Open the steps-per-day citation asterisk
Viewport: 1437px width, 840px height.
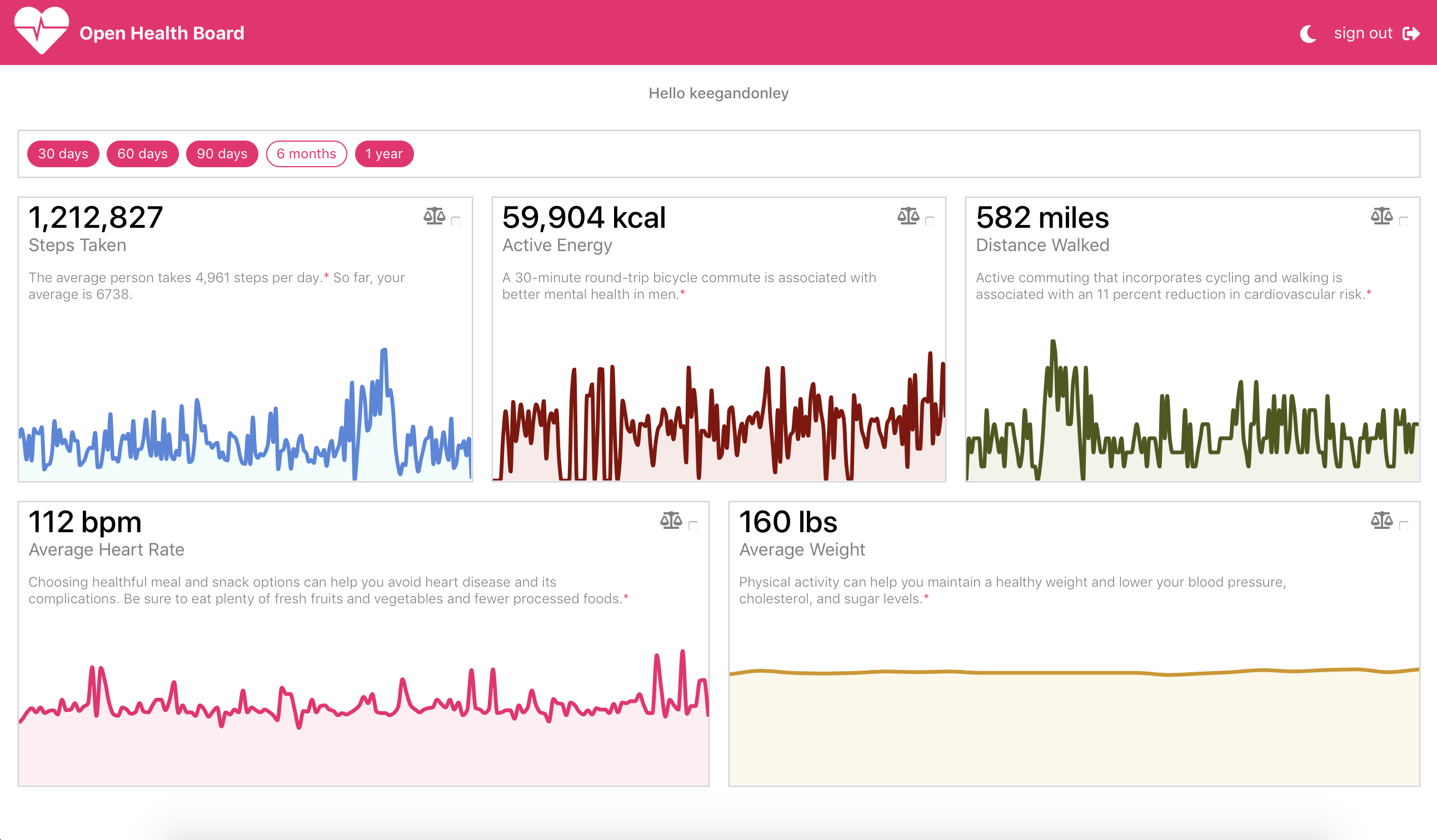326,276
